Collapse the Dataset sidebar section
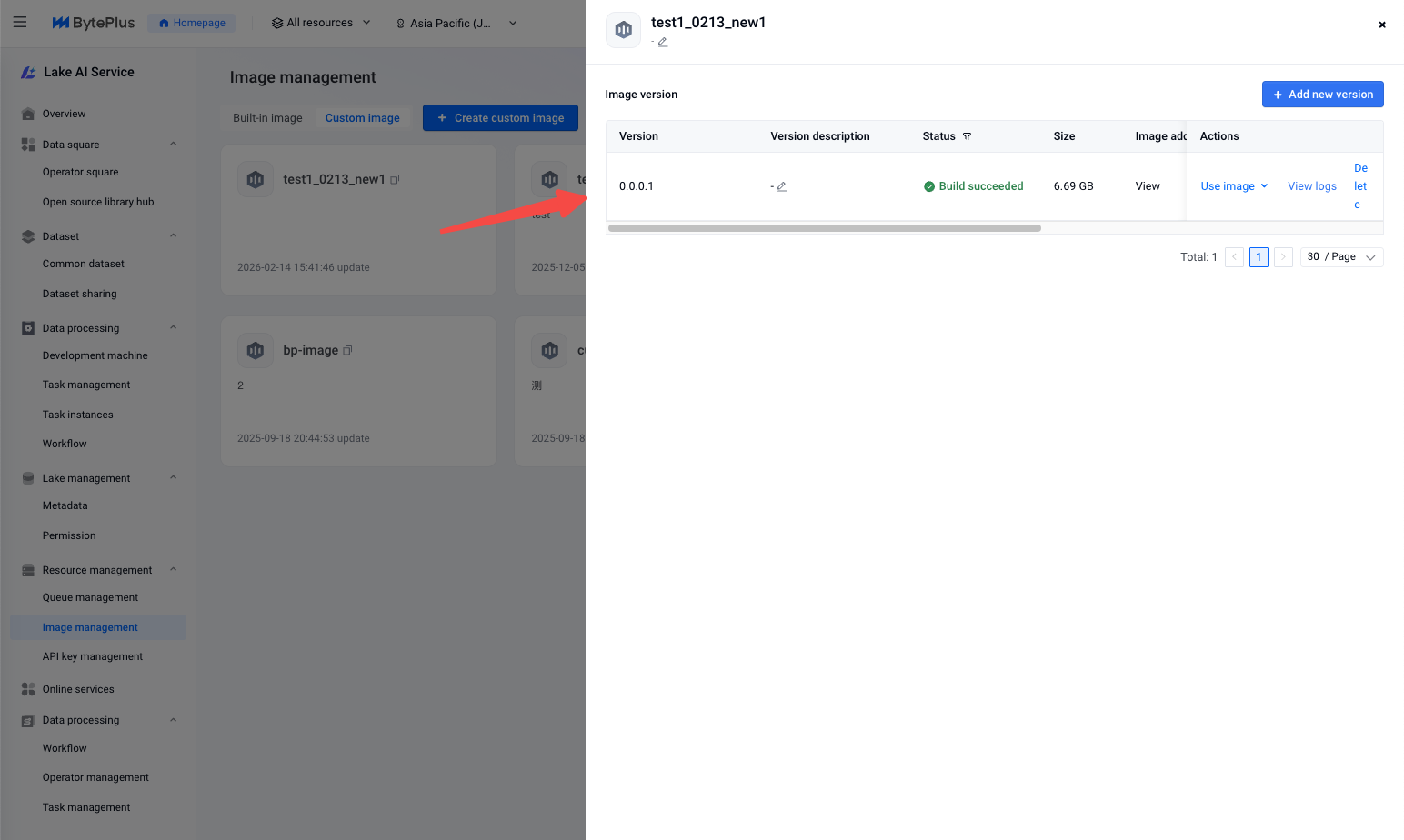Viewport: 1404px width, 840px height. click(x=173, y=236)
